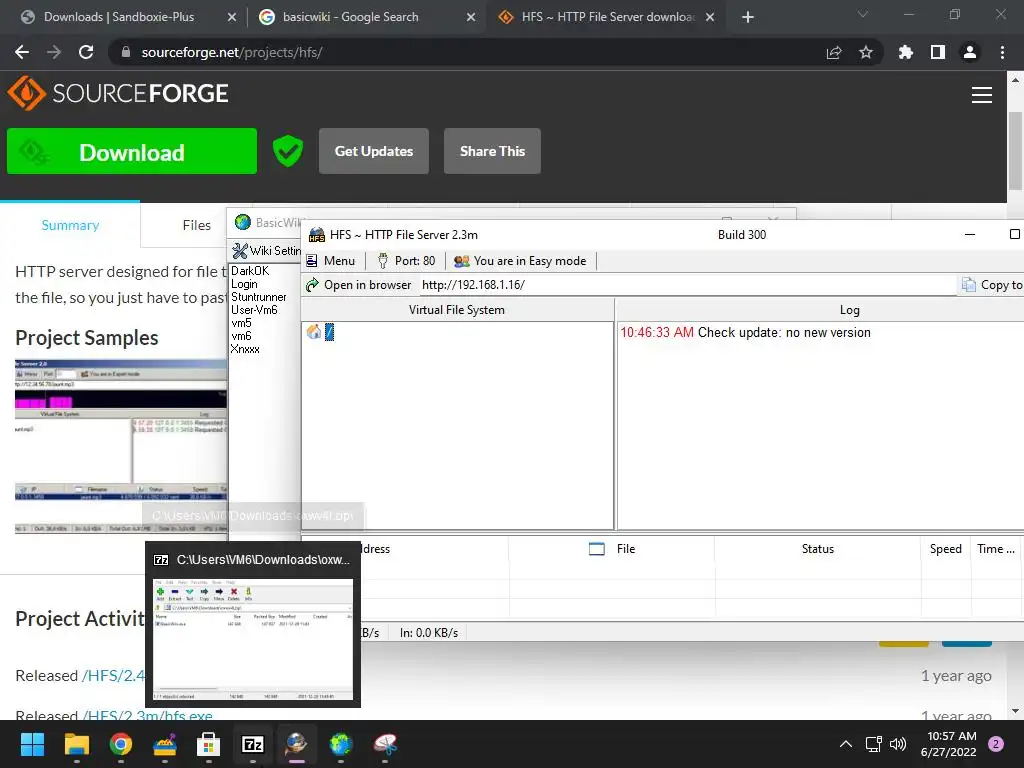The height and width of the screenshot is (768, 1024).
Task: Select Stuntrunner in the BasicWiki list
Action: 259,297
